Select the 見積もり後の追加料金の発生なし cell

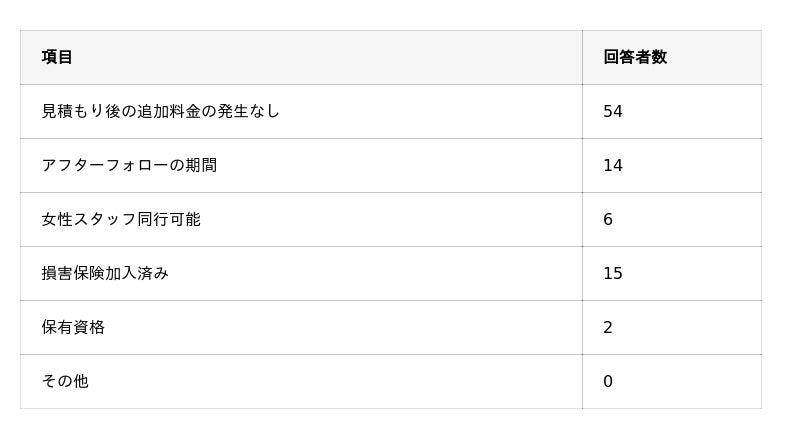point(160,111)
